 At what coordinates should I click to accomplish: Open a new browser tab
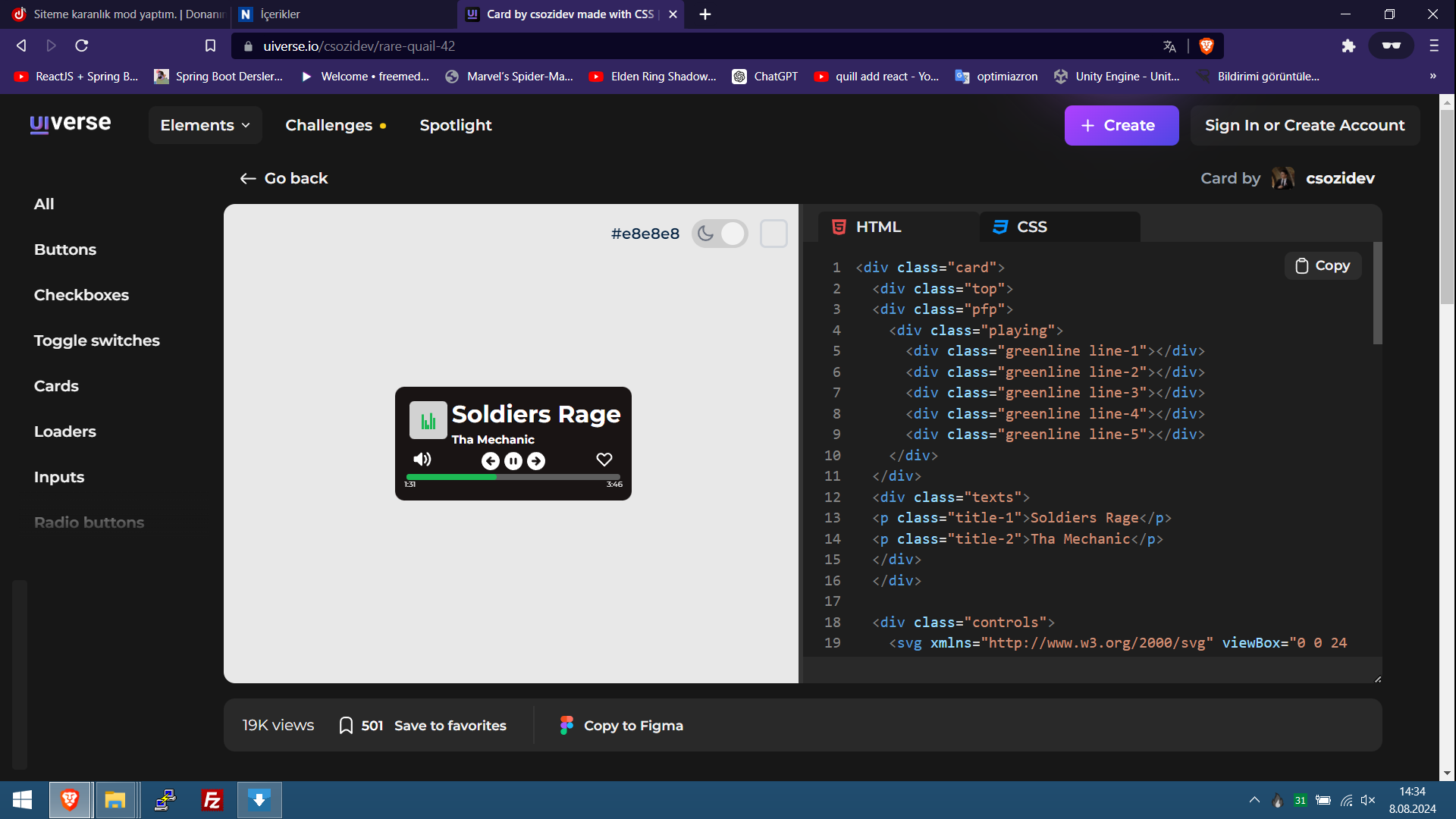click(x=705, y=14)
